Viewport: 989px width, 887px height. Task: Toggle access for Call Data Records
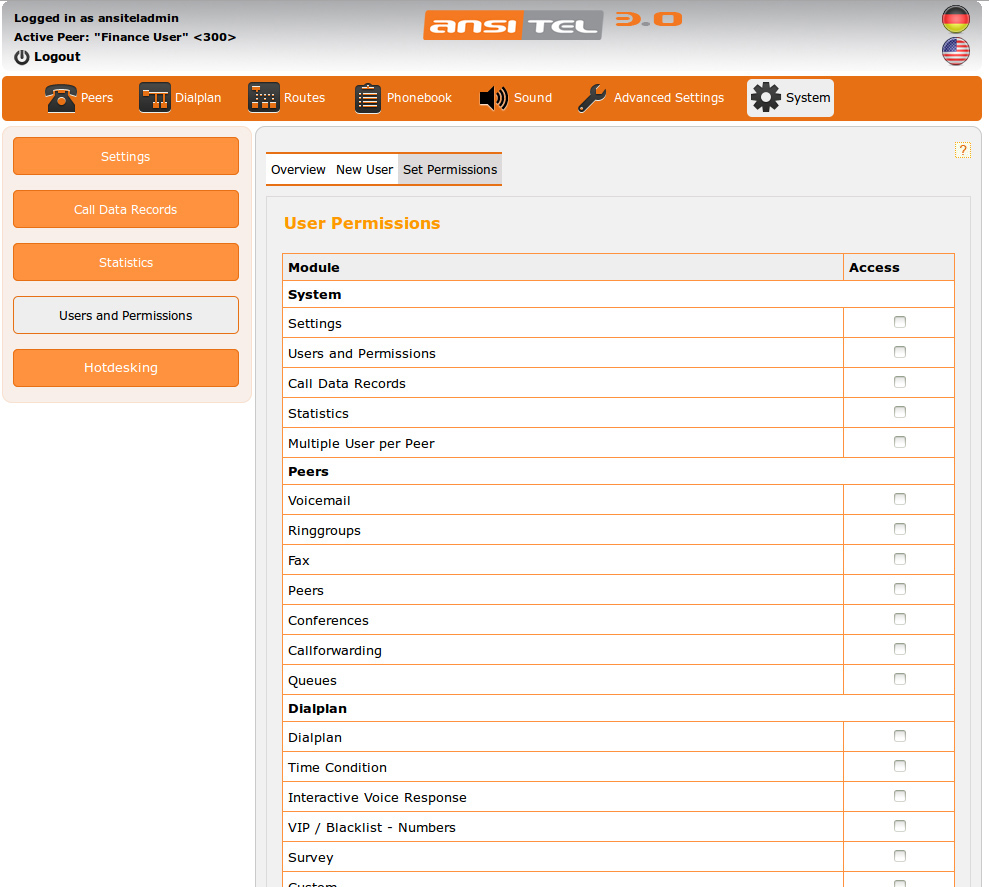click(900, 382)
